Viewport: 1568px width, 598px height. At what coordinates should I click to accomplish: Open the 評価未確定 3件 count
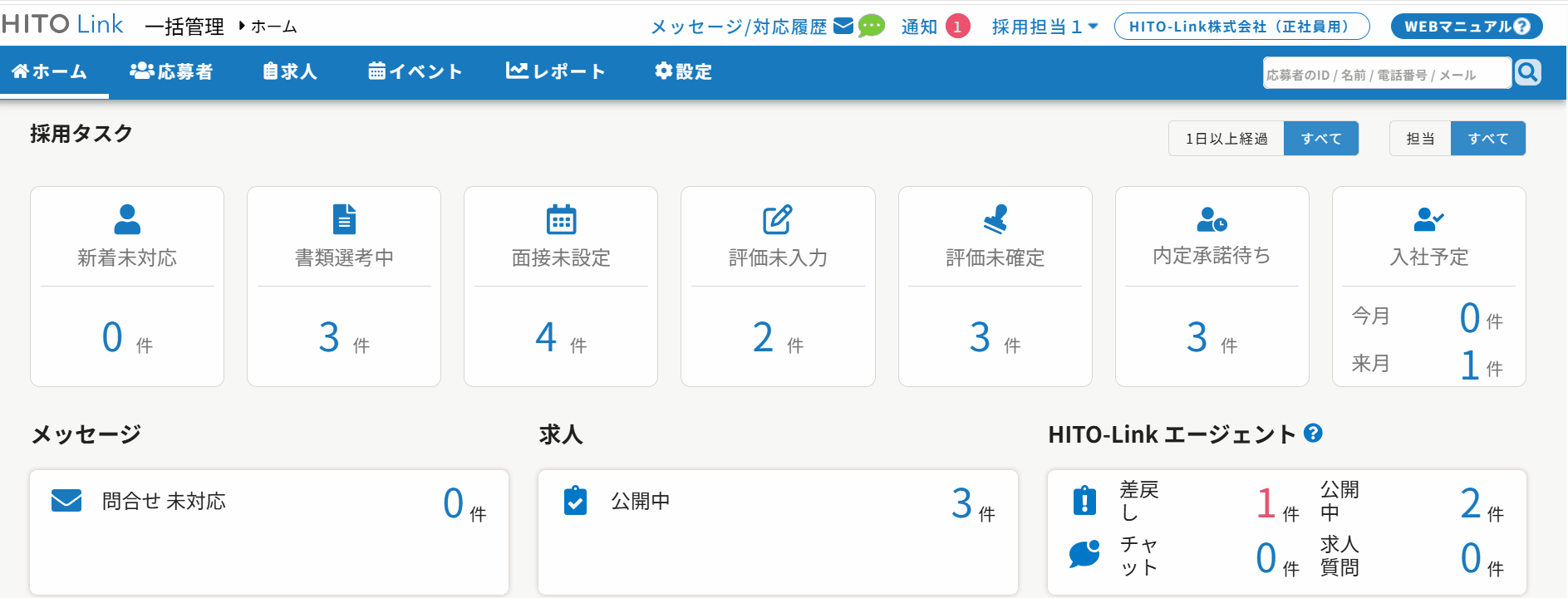pyautogui.click(x=995, y=337)
